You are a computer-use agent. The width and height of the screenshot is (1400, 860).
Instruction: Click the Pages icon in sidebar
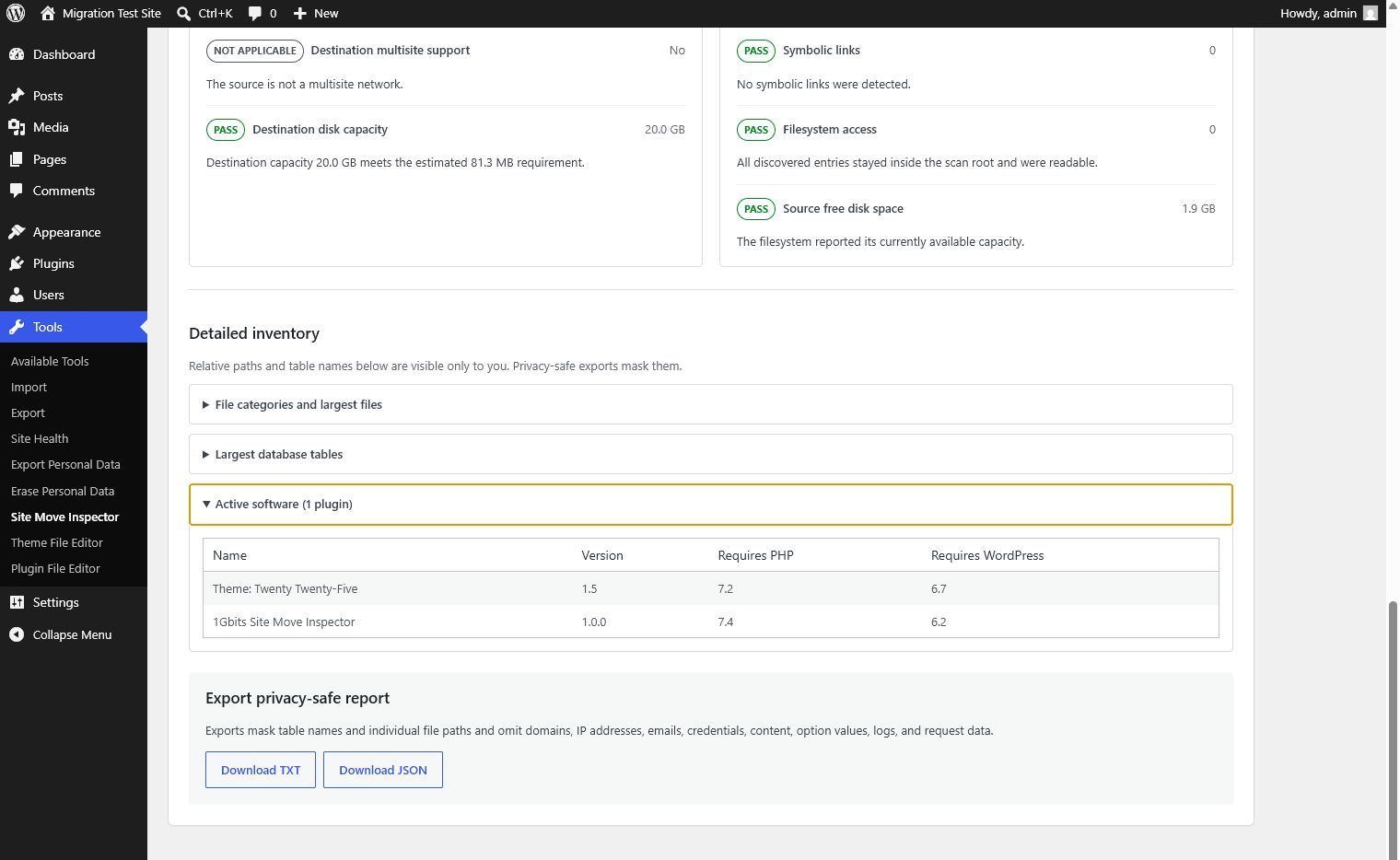pos(17,159)
